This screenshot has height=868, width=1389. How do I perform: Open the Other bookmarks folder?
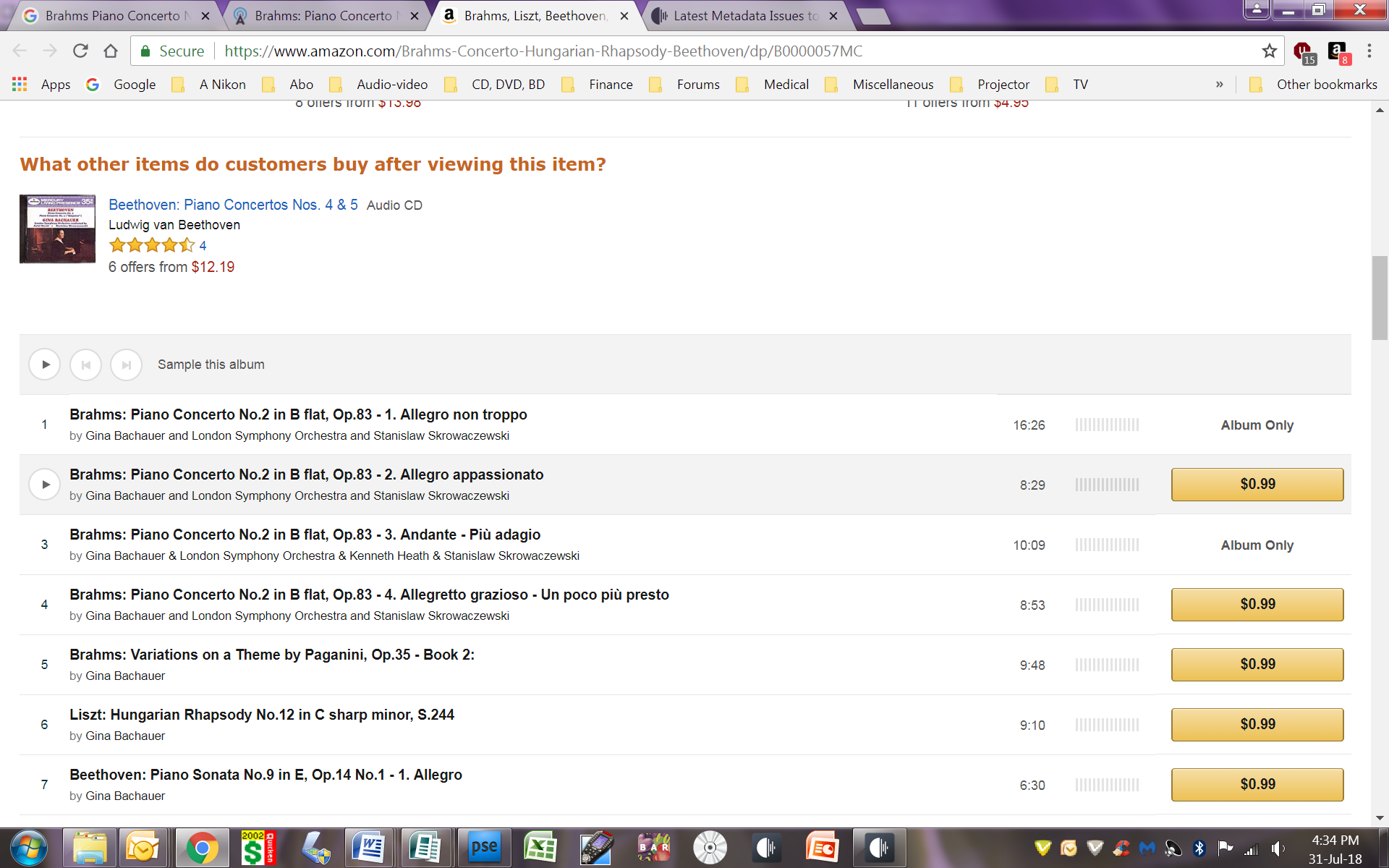[x=1313, y=85]
